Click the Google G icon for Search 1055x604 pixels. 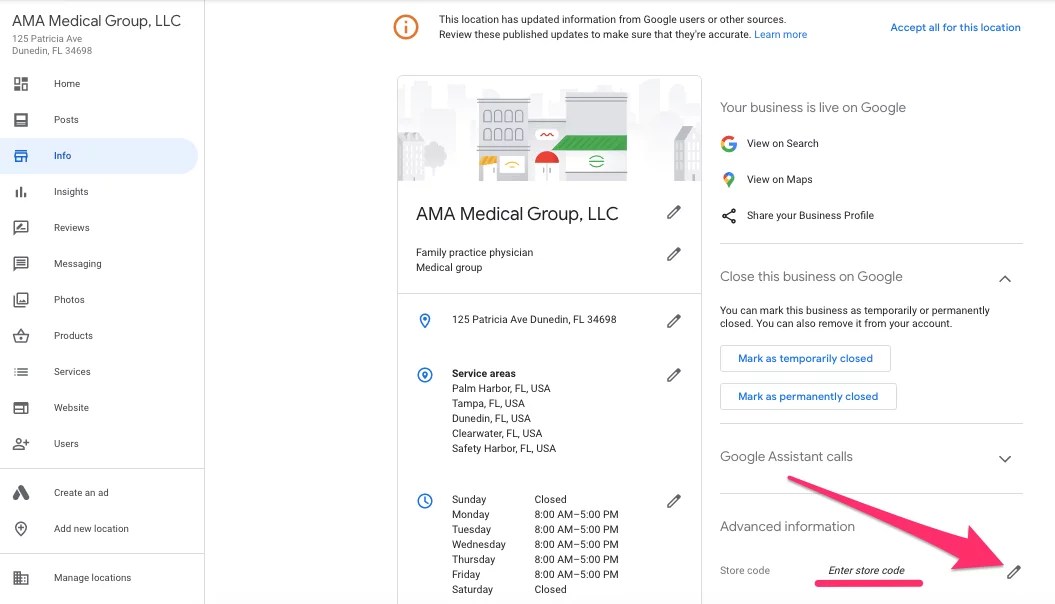(x=729, y=143)
